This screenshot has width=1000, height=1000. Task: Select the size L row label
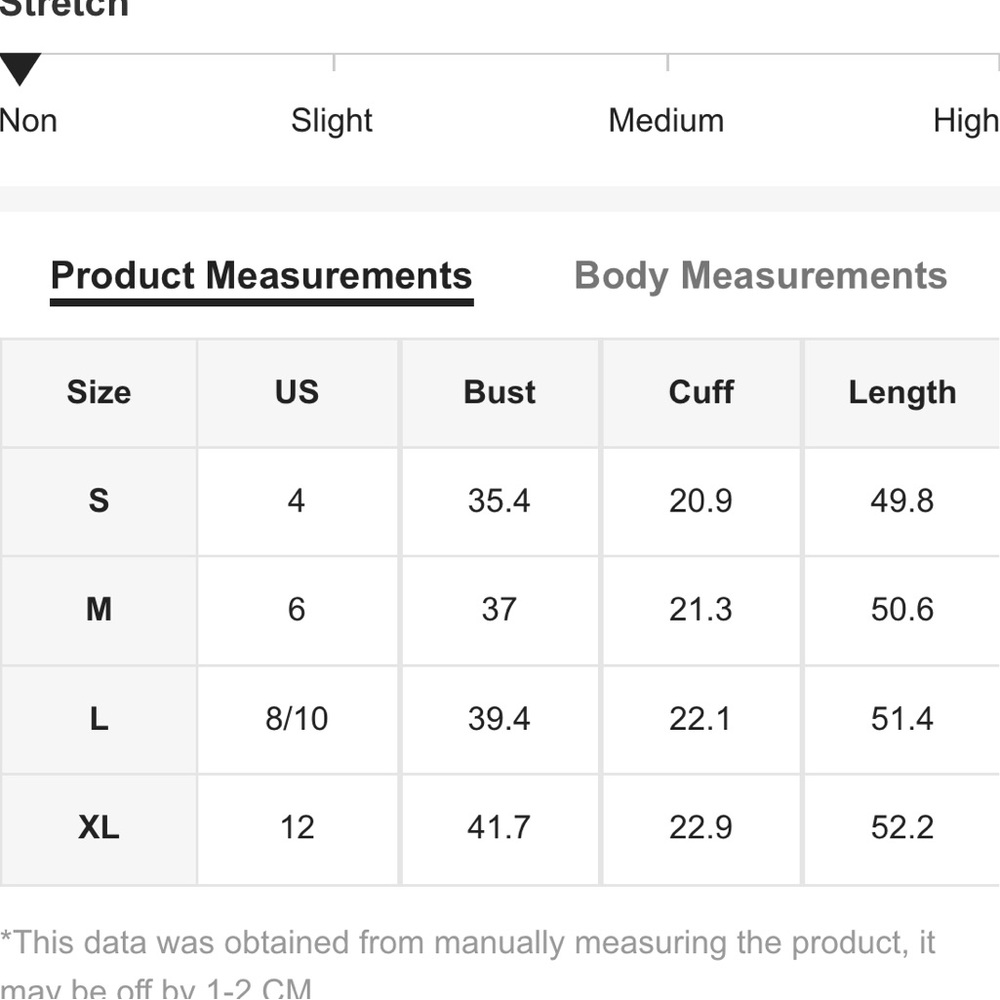(99, 718)
